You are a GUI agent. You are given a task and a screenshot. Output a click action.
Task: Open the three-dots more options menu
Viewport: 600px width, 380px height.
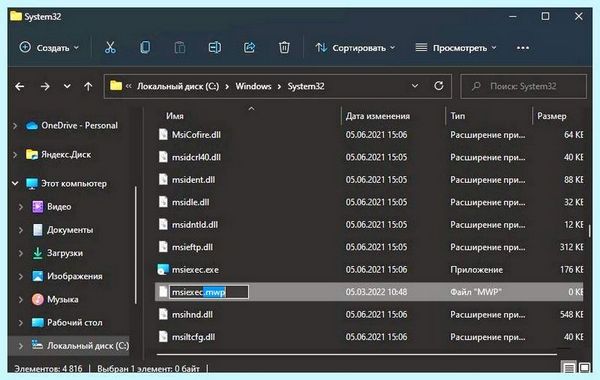[523, 48]
